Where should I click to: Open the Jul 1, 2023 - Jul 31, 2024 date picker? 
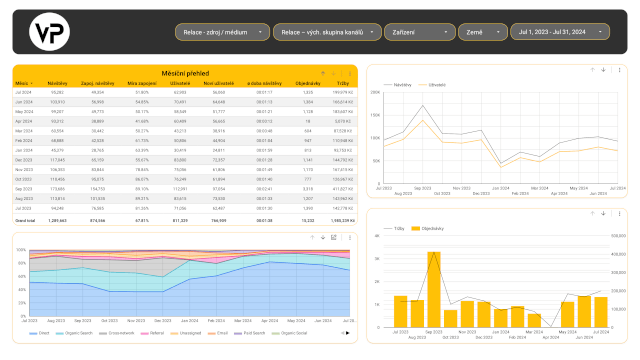(560, 32)
